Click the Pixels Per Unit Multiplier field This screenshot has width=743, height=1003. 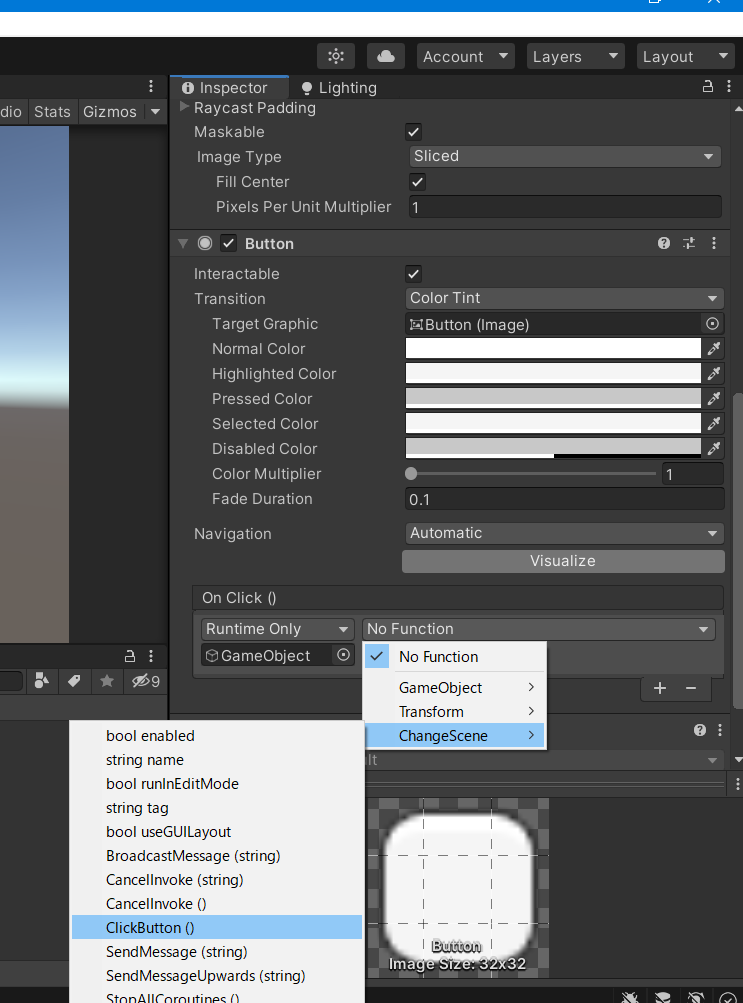[x=565, y=207]
